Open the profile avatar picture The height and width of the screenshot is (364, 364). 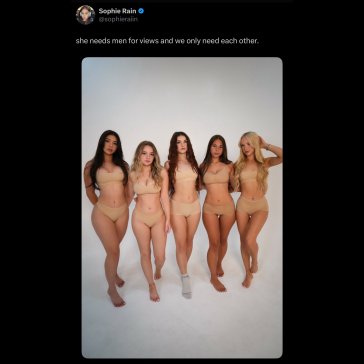pos(85,15)
